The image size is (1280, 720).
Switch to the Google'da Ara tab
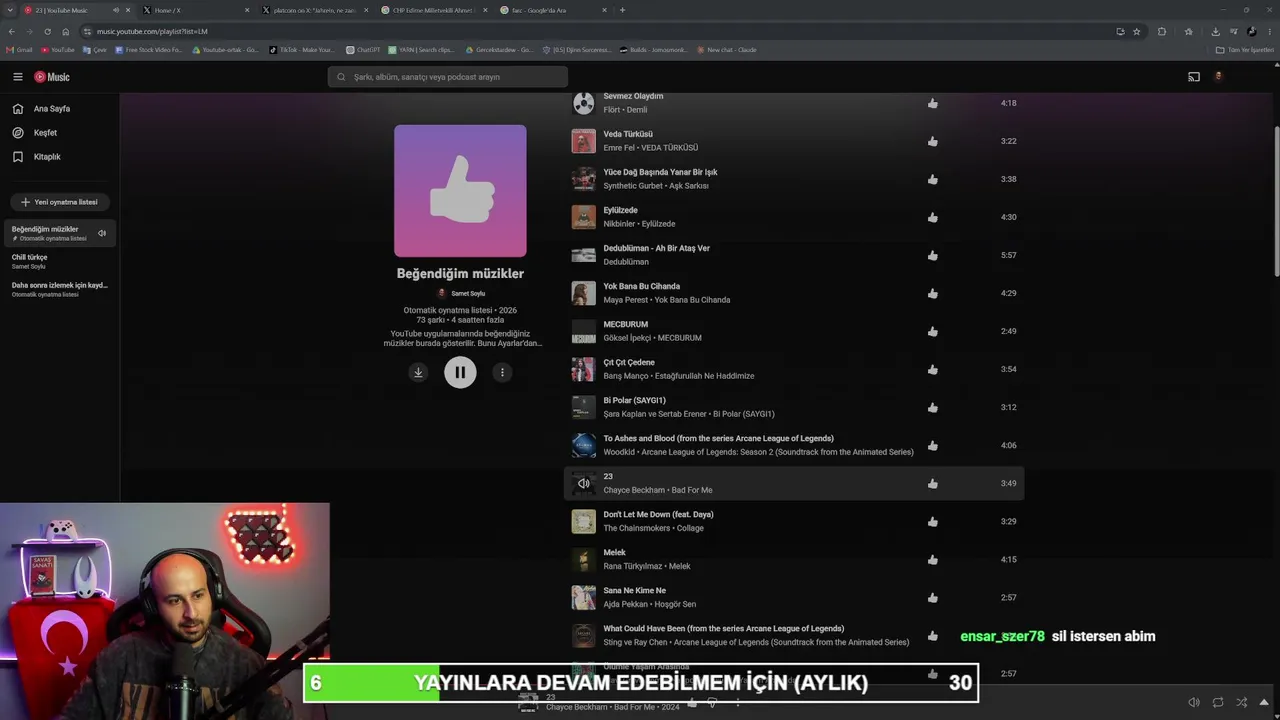tap(552, 10)
